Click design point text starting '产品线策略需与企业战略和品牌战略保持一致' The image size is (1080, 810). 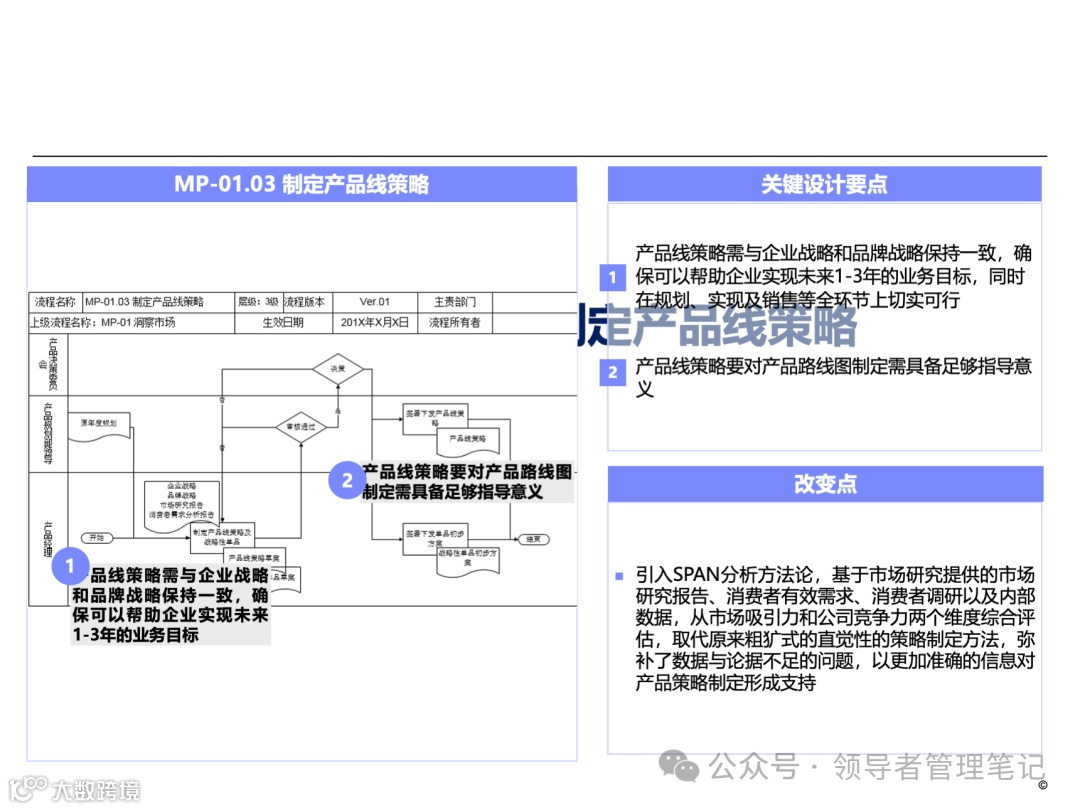pos(833,276)
